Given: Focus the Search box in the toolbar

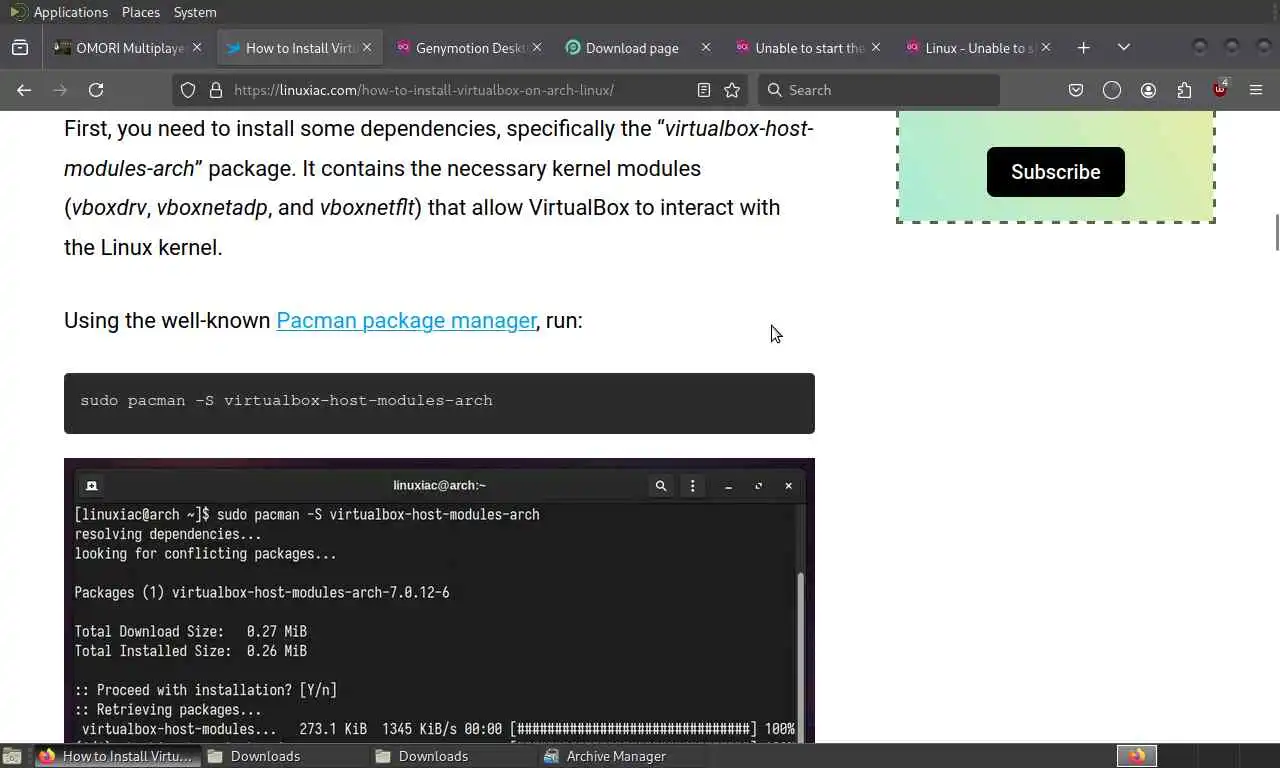Looking at the screenshot, I should [880, 90].
